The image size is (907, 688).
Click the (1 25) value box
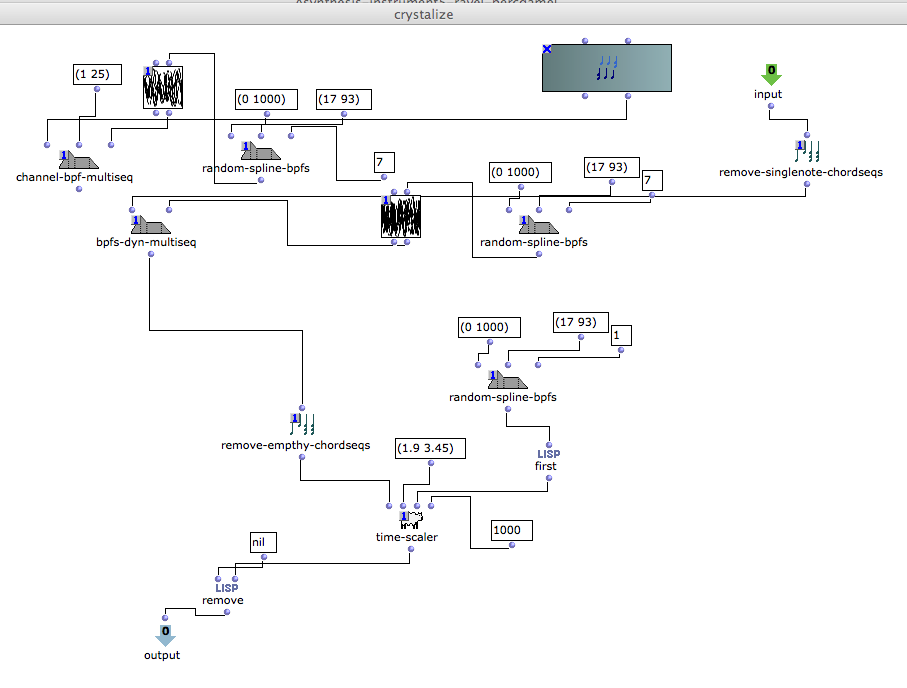pyautogui.click(x=98, y=74)
